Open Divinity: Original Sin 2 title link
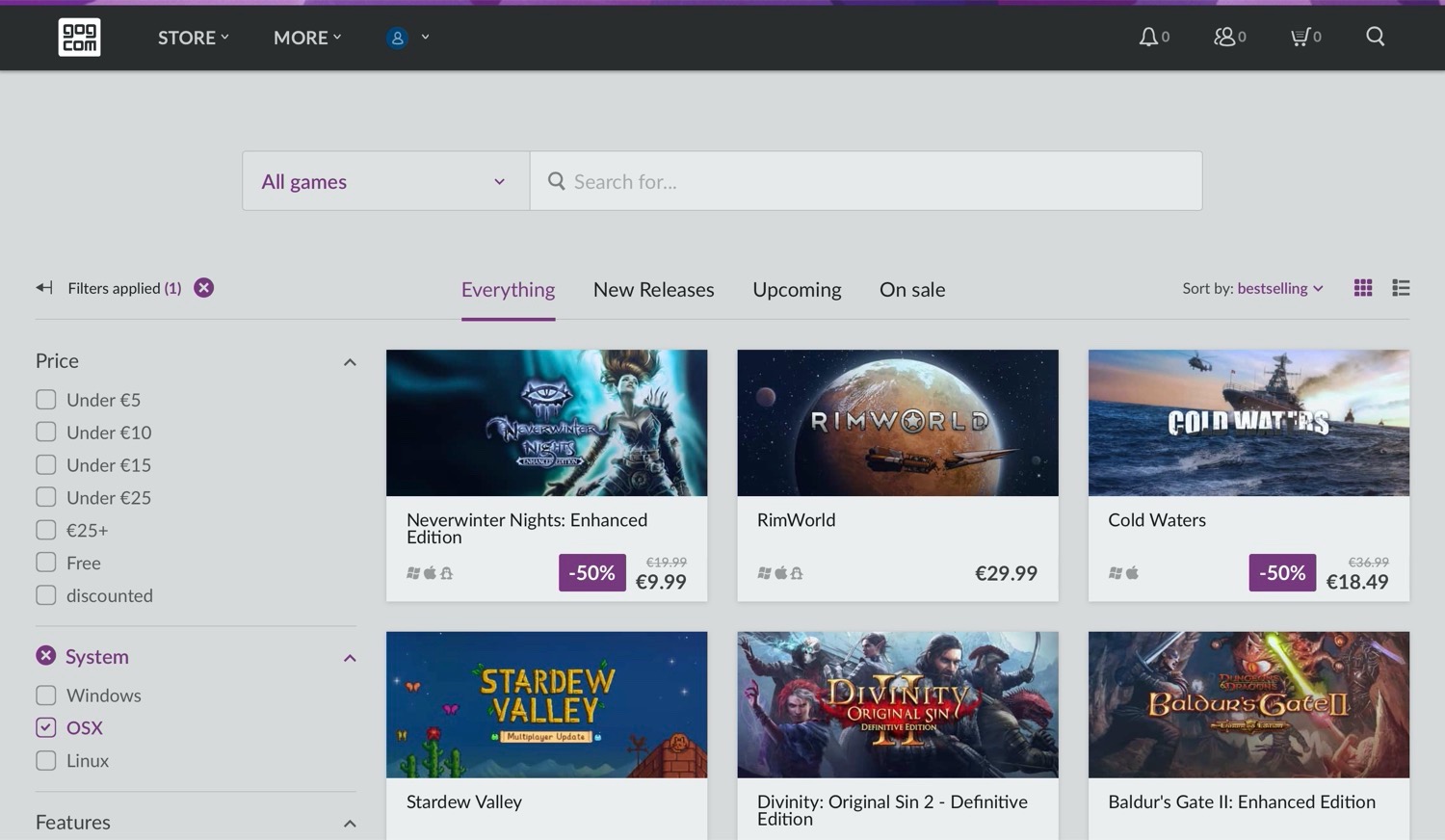Image resolution: width=1445 pixels, height=840 pixels. click(892, 810)
